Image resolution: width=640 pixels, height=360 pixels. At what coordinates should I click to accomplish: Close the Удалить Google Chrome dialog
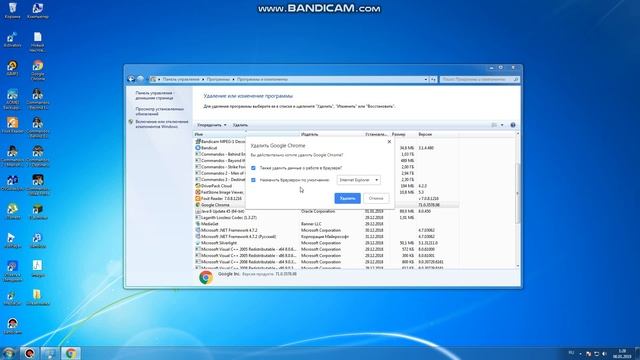coord(389,142)
